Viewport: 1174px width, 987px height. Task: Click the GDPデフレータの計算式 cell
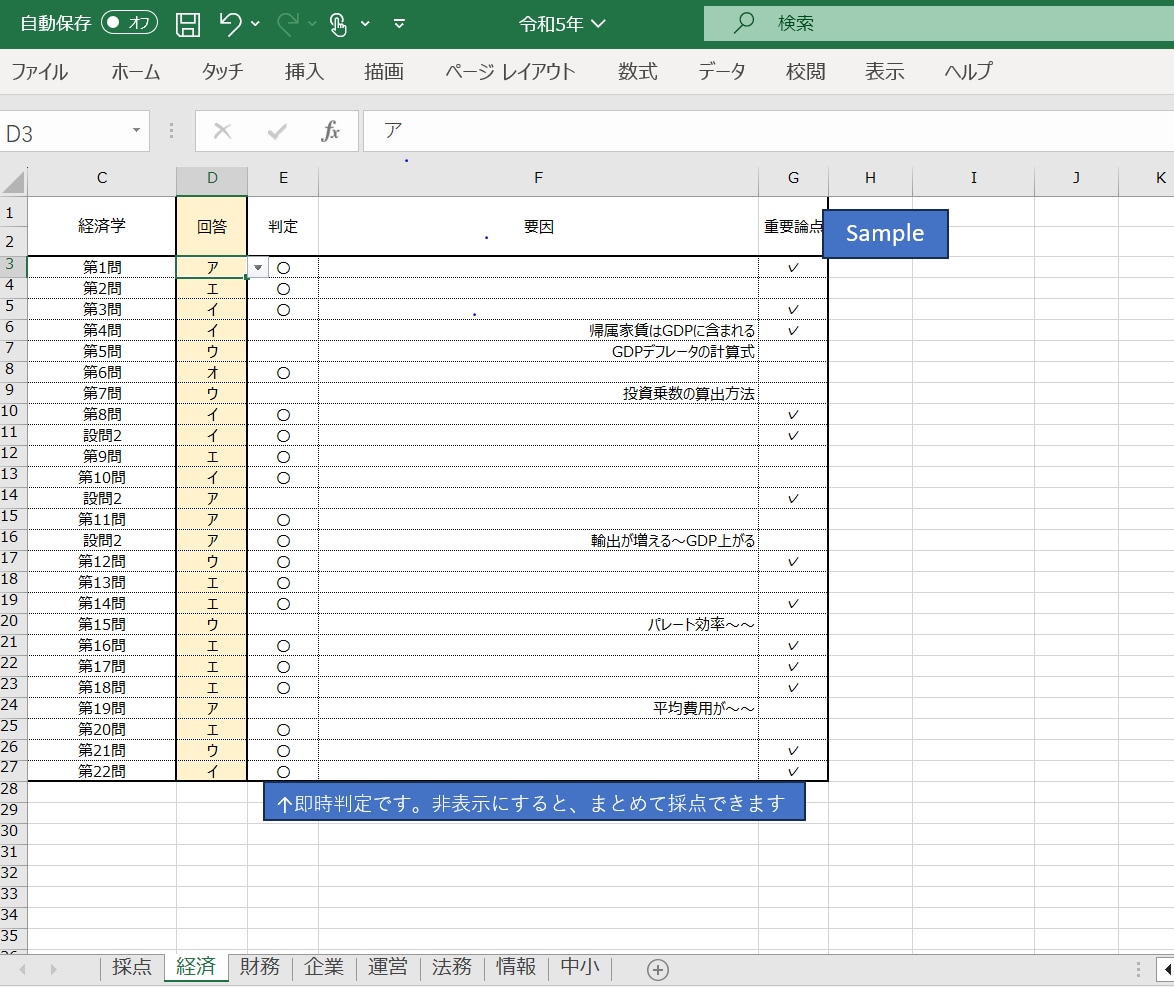click(538, 351)
